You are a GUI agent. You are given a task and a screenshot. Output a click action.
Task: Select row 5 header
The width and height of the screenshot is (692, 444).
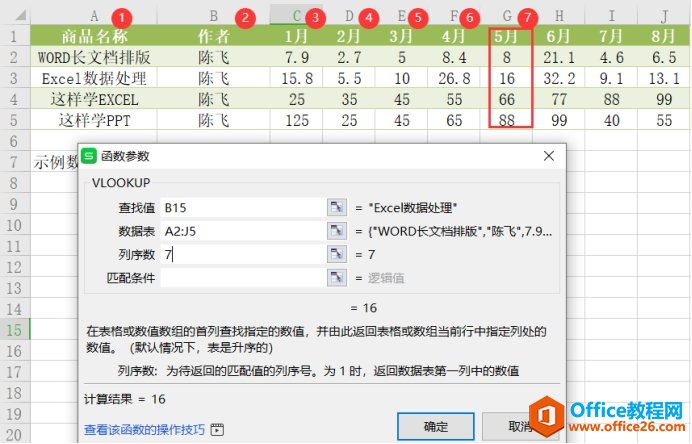click(15, 120)
